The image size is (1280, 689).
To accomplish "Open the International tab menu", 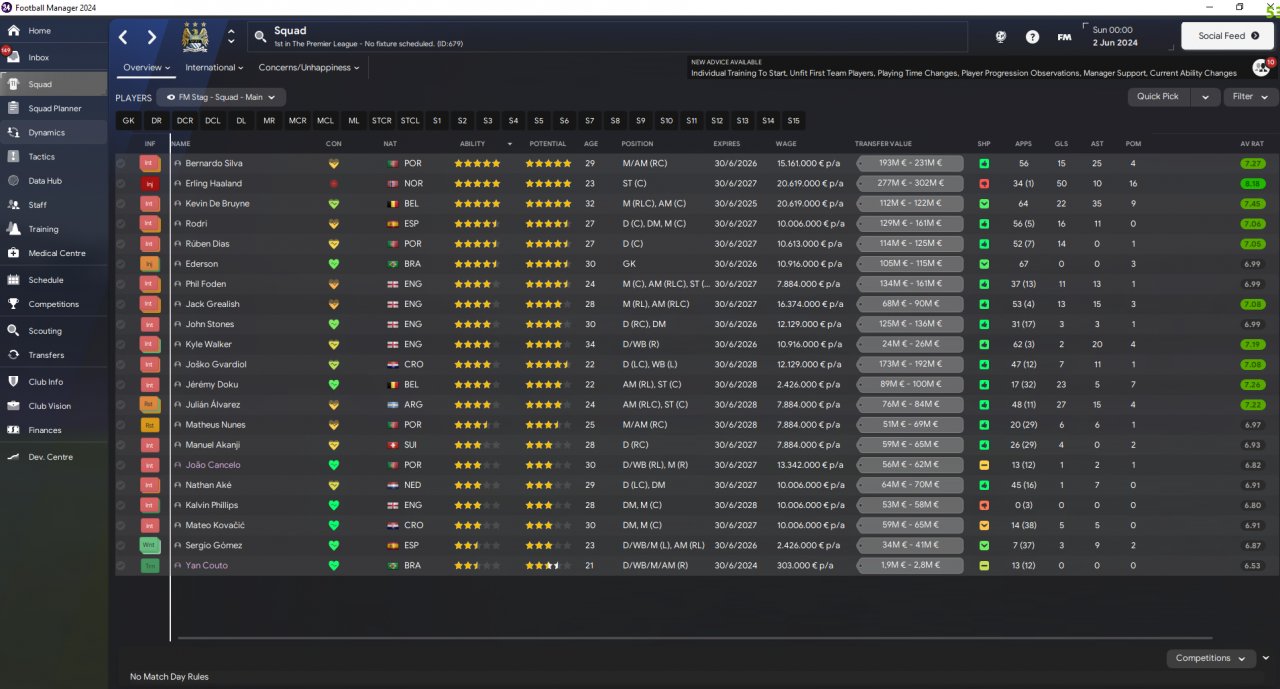I will pyautogui.click(x=215, y=68).
